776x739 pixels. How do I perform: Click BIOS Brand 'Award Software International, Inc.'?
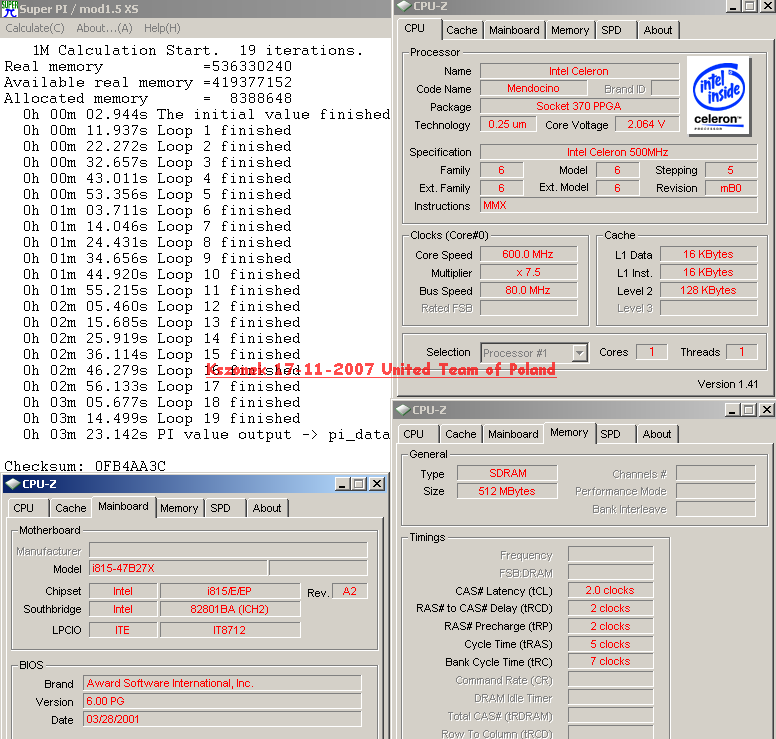click(x=222, y=683)
